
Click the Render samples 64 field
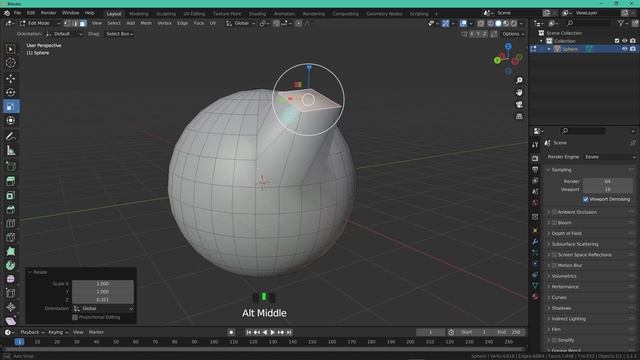point(607,181)
